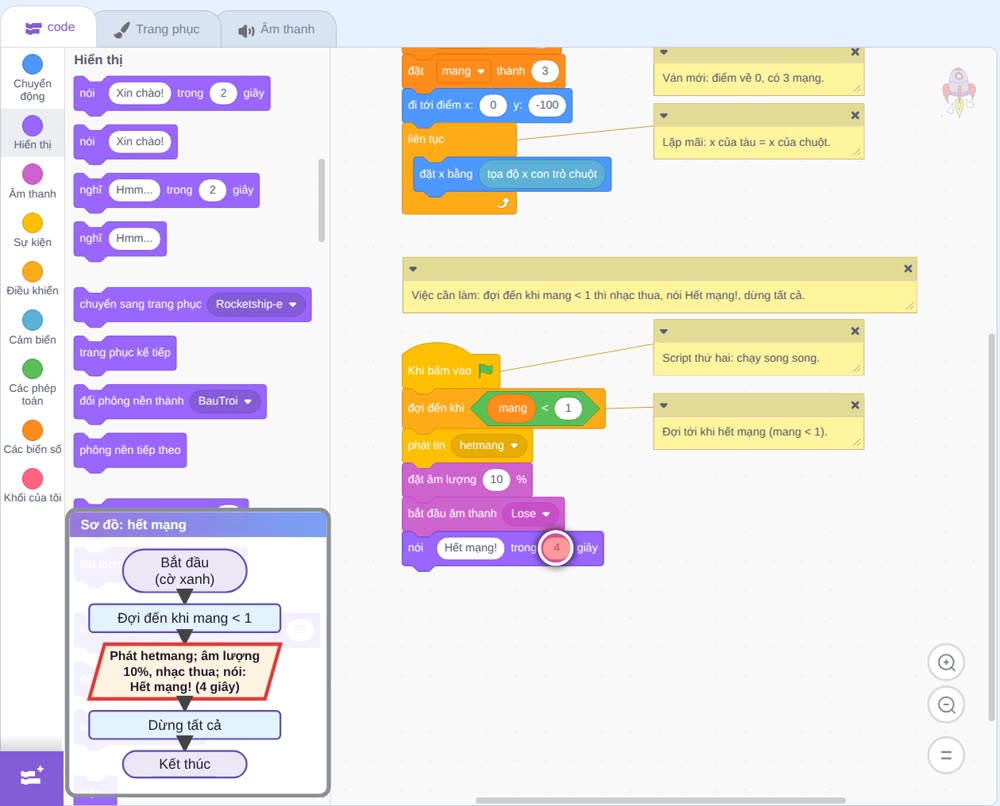The width and height of the screenshot is (1000, 806).
Task: Collapse the 'Việc cần làm' comment
Action: (x=413, y=269)
